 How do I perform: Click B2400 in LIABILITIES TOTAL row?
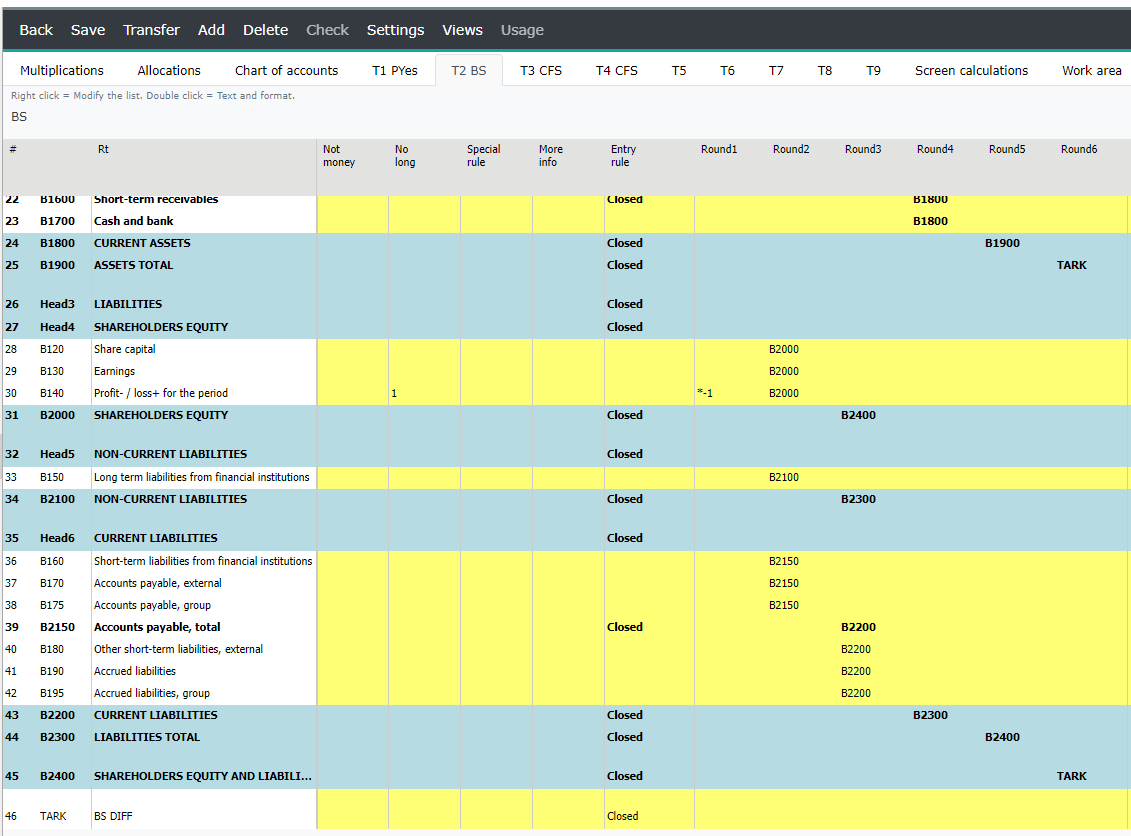pyautogui.click(x=1003, y=737)
